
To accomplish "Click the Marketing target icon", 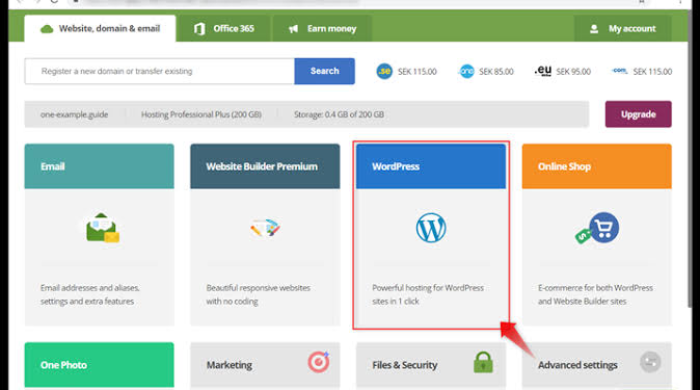I will point(318,362).
